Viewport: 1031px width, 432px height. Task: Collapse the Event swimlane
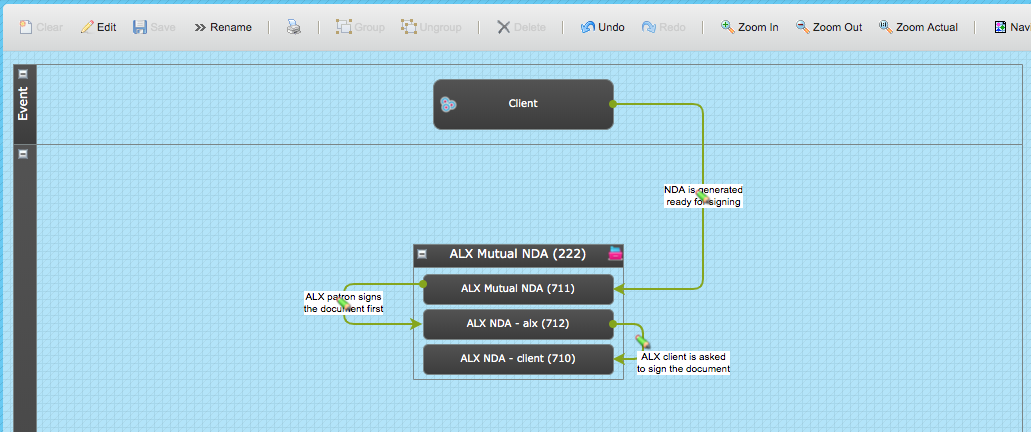pyautogui.click(x=23, y=74)
